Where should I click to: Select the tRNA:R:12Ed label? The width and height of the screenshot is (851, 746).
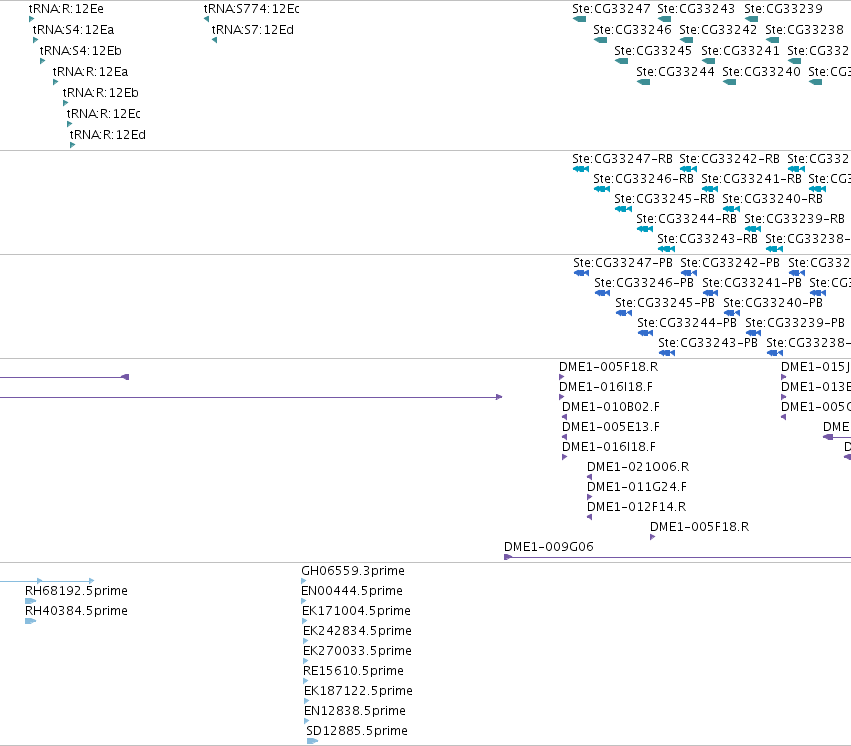tap(107, 135)
